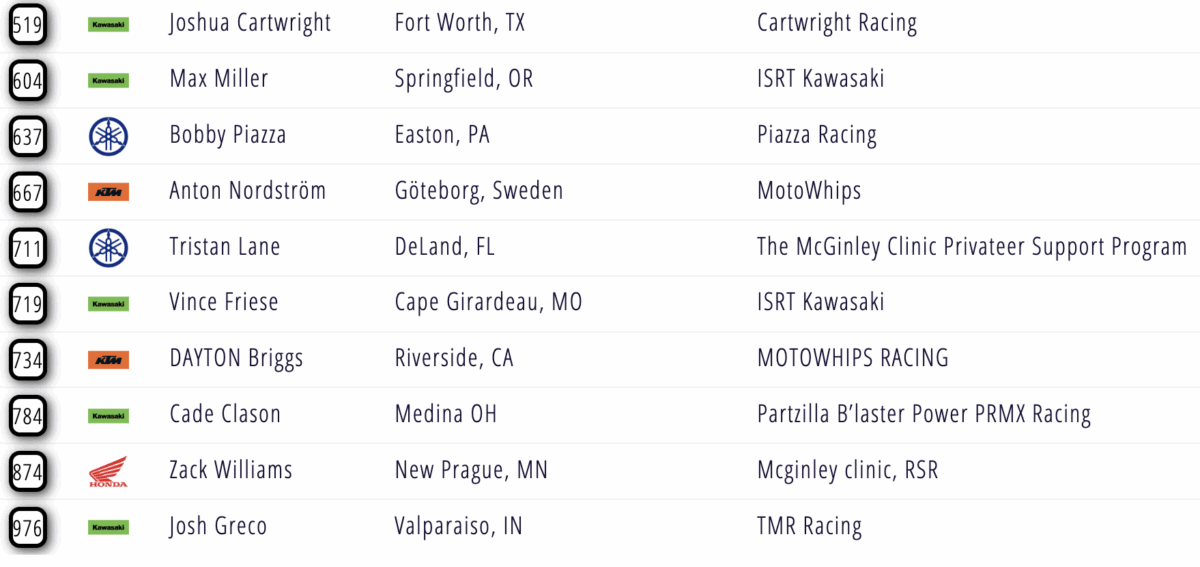Click Kawasaki logo beside Josh Greco
1200x567 pixels.
click(108, 527)
